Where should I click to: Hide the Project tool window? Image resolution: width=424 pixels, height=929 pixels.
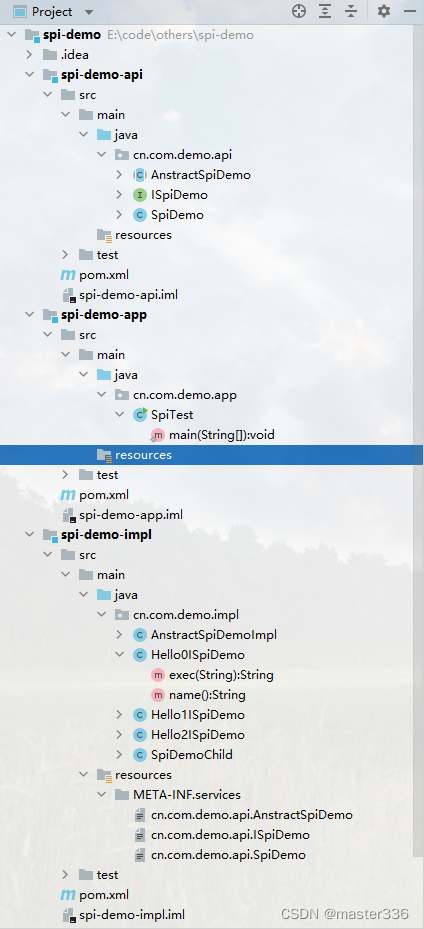coord(410,11)
